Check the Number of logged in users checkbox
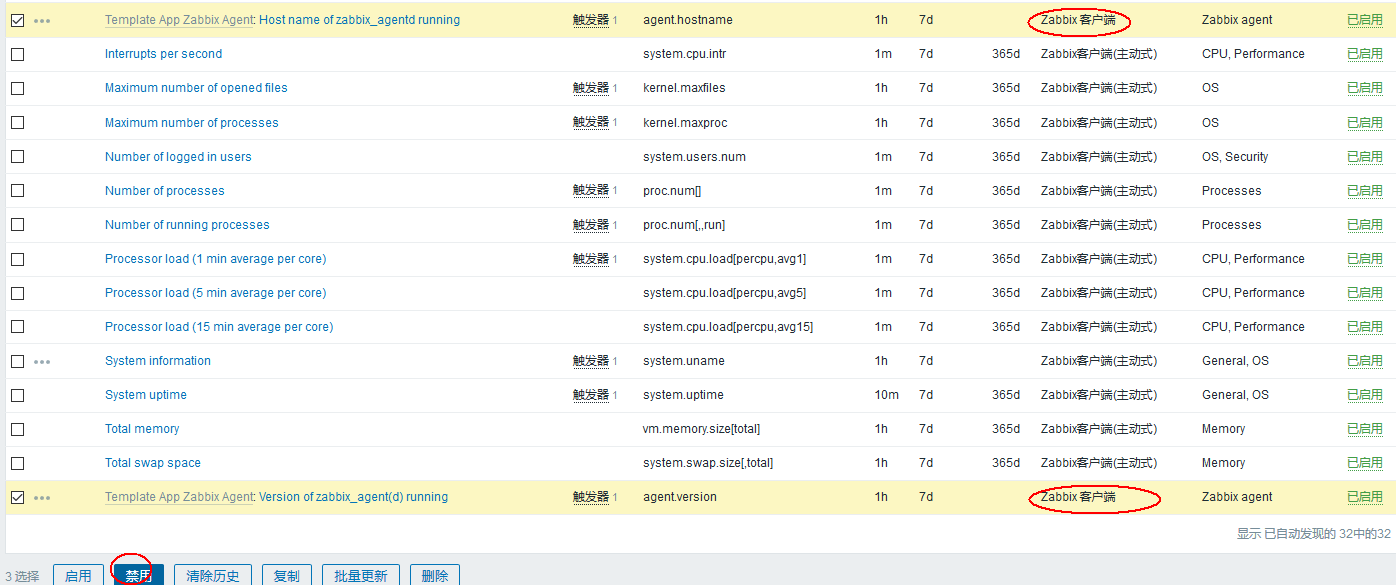 17,156
